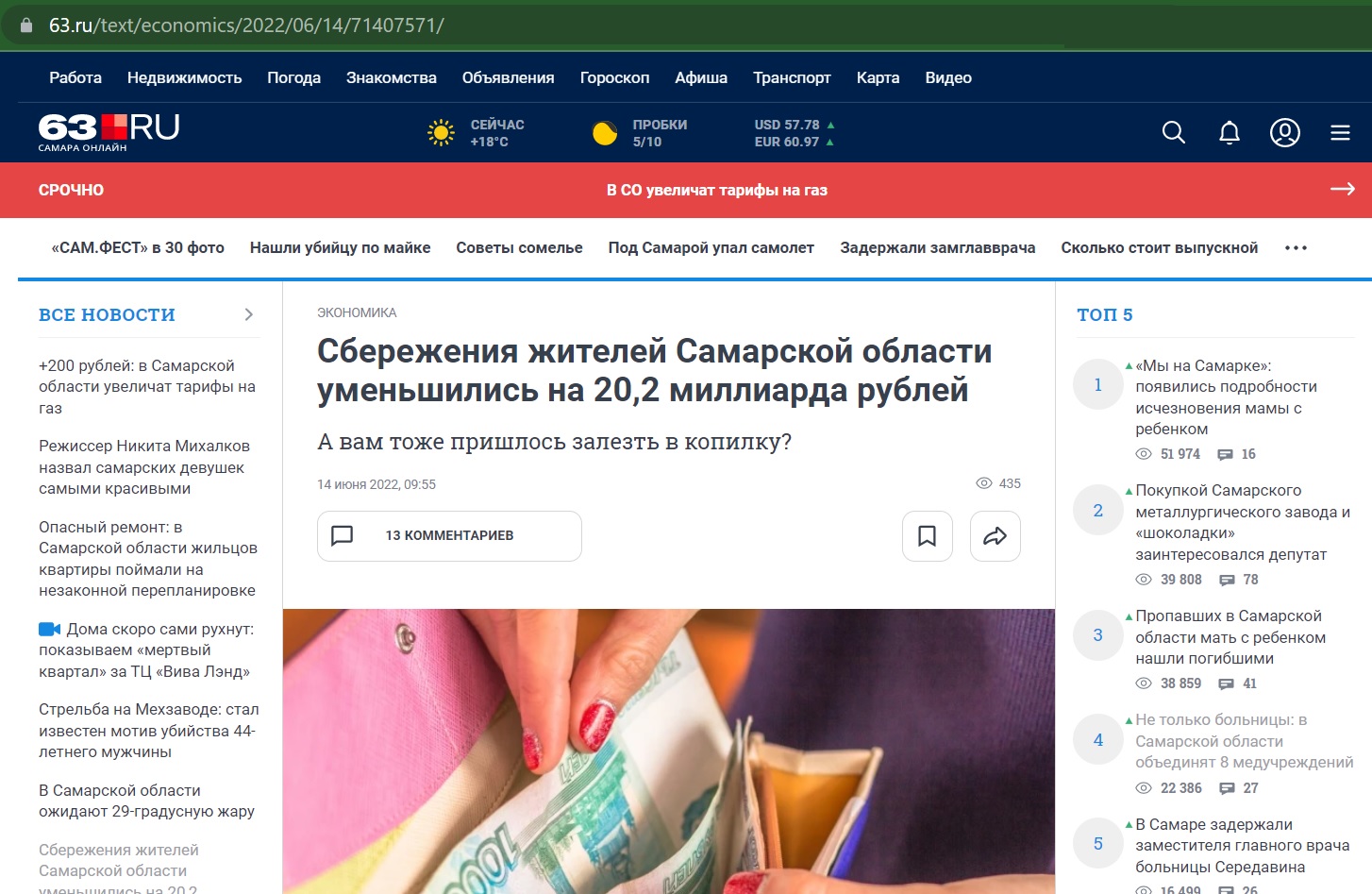The width and height of the screenshot is (1372, 894).
Task: Click the traffic jam indicator icon
Action: (605, 133)
